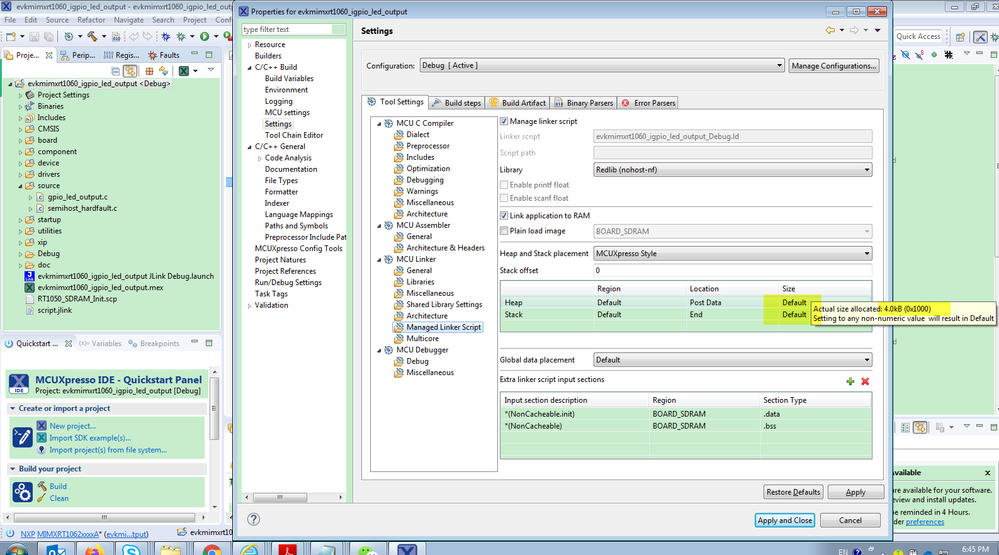Click the gpio_led_output.c file icon
The height and width of the screenshot is (555, 999).
coord(40,197)
